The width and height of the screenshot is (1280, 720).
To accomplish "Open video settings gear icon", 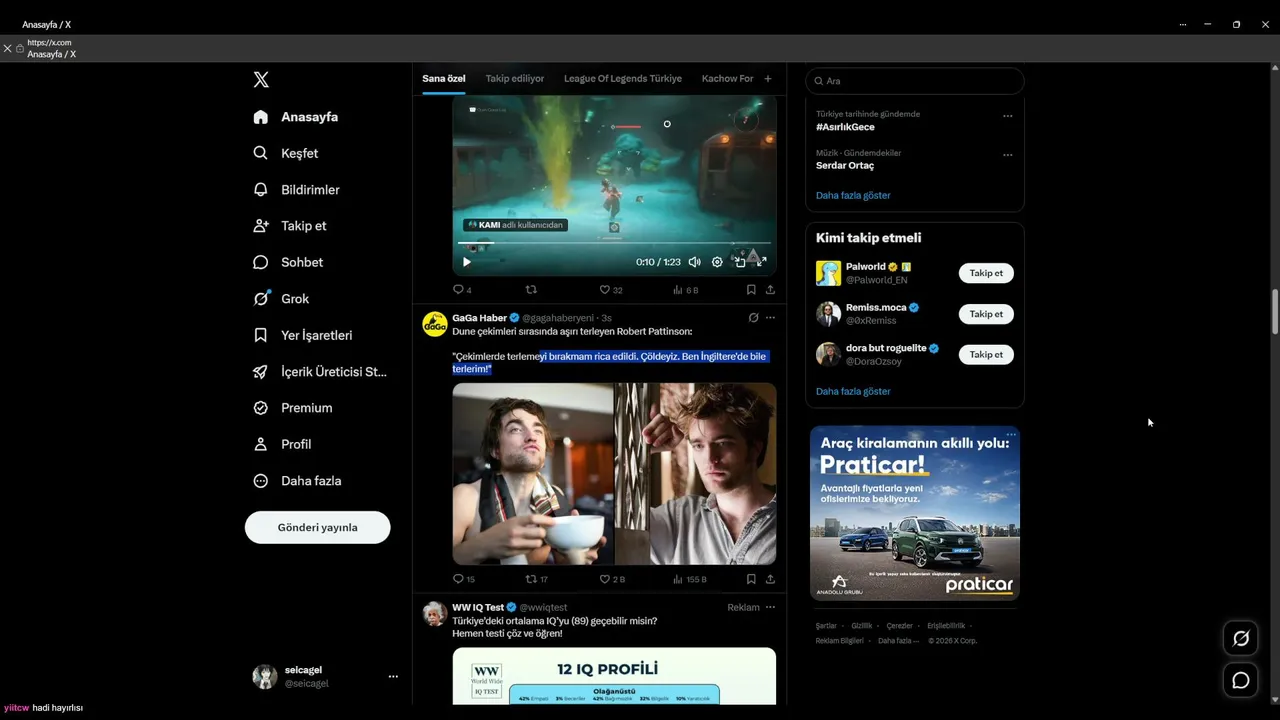I will click(717, 262).
